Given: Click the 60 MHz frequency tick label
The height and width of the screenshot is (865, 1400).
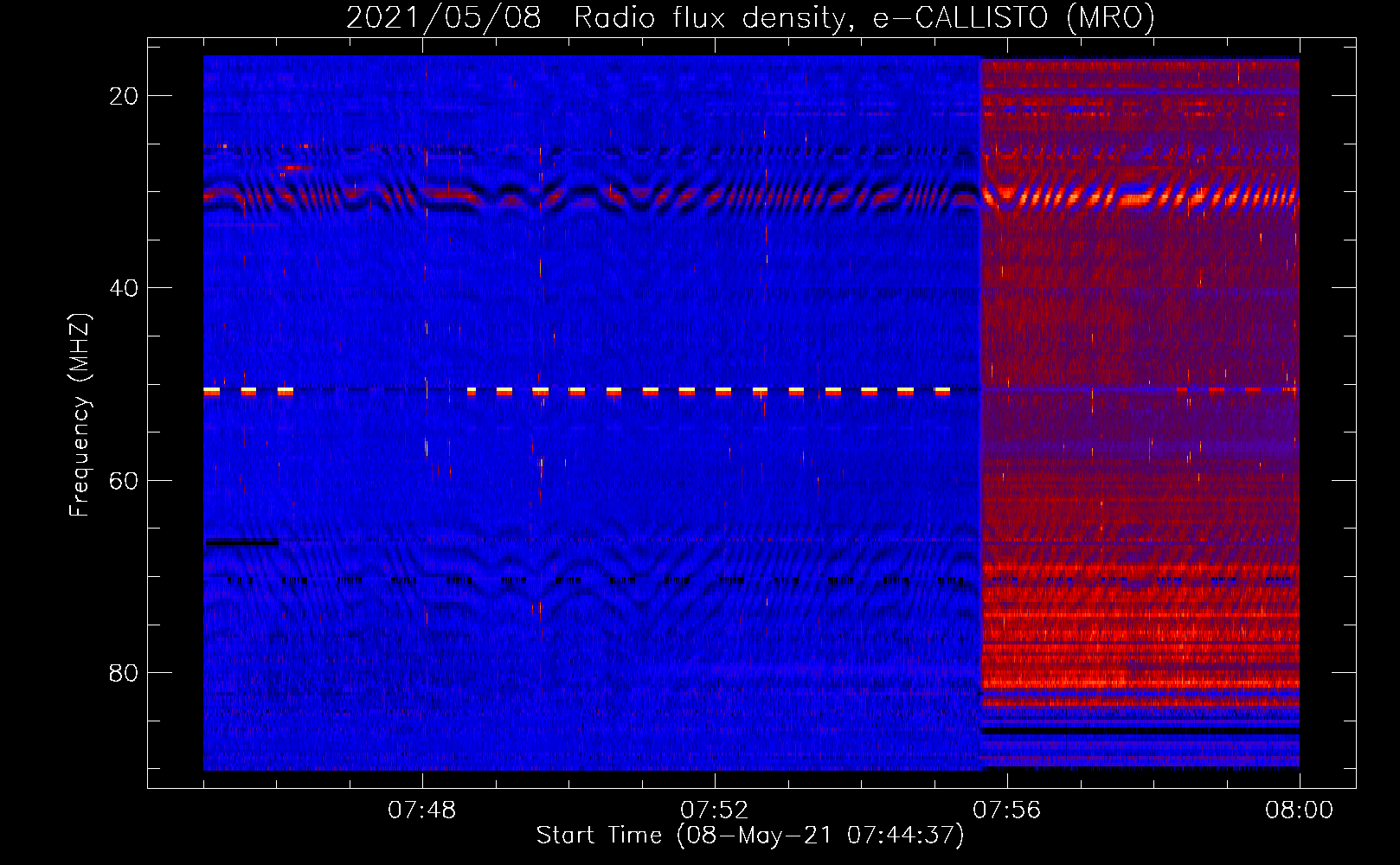Looking at the screenshot, I should pos(124,481).
